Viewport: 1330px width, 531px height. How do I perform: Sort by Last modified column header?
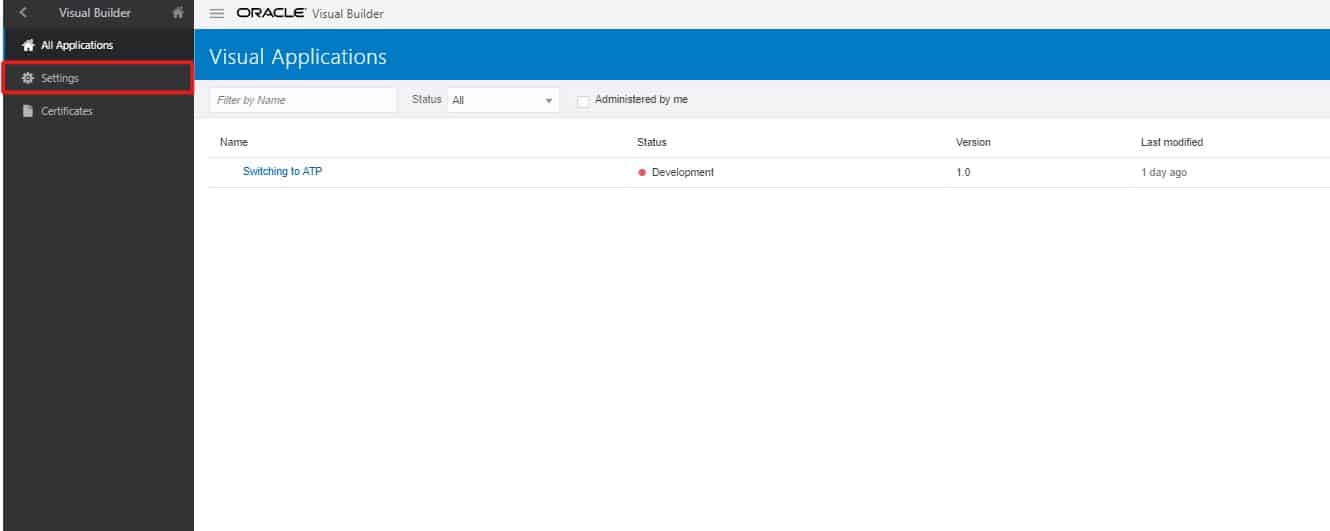coord(1171,142)
